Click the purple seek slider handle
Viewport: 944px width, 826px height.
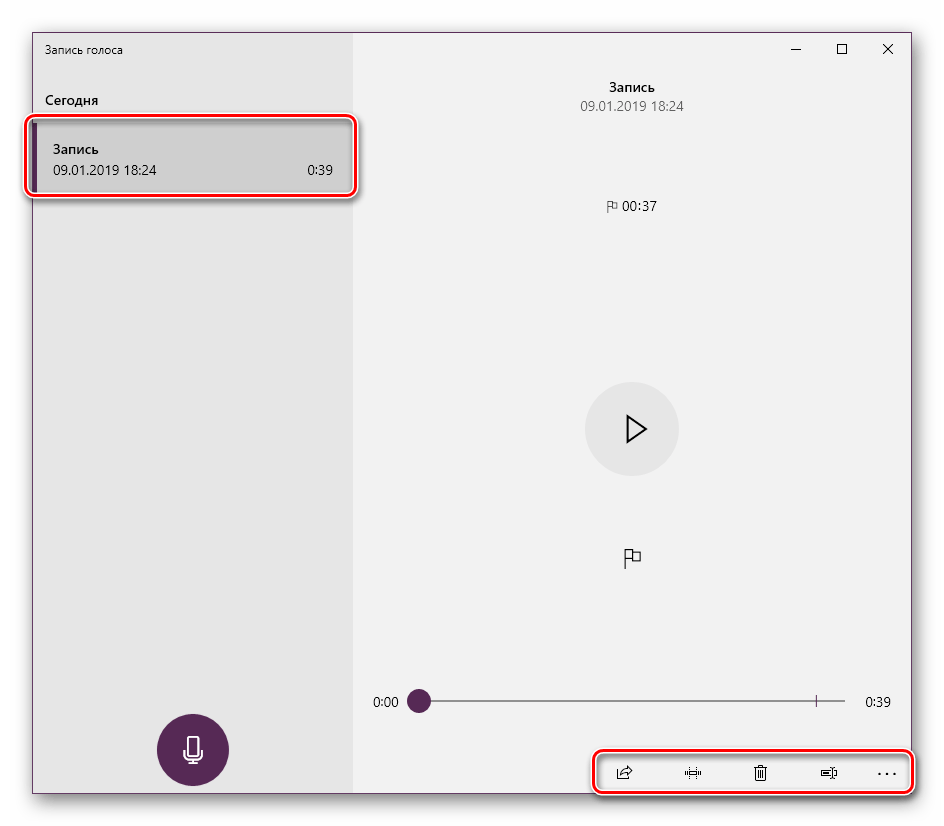419,701
